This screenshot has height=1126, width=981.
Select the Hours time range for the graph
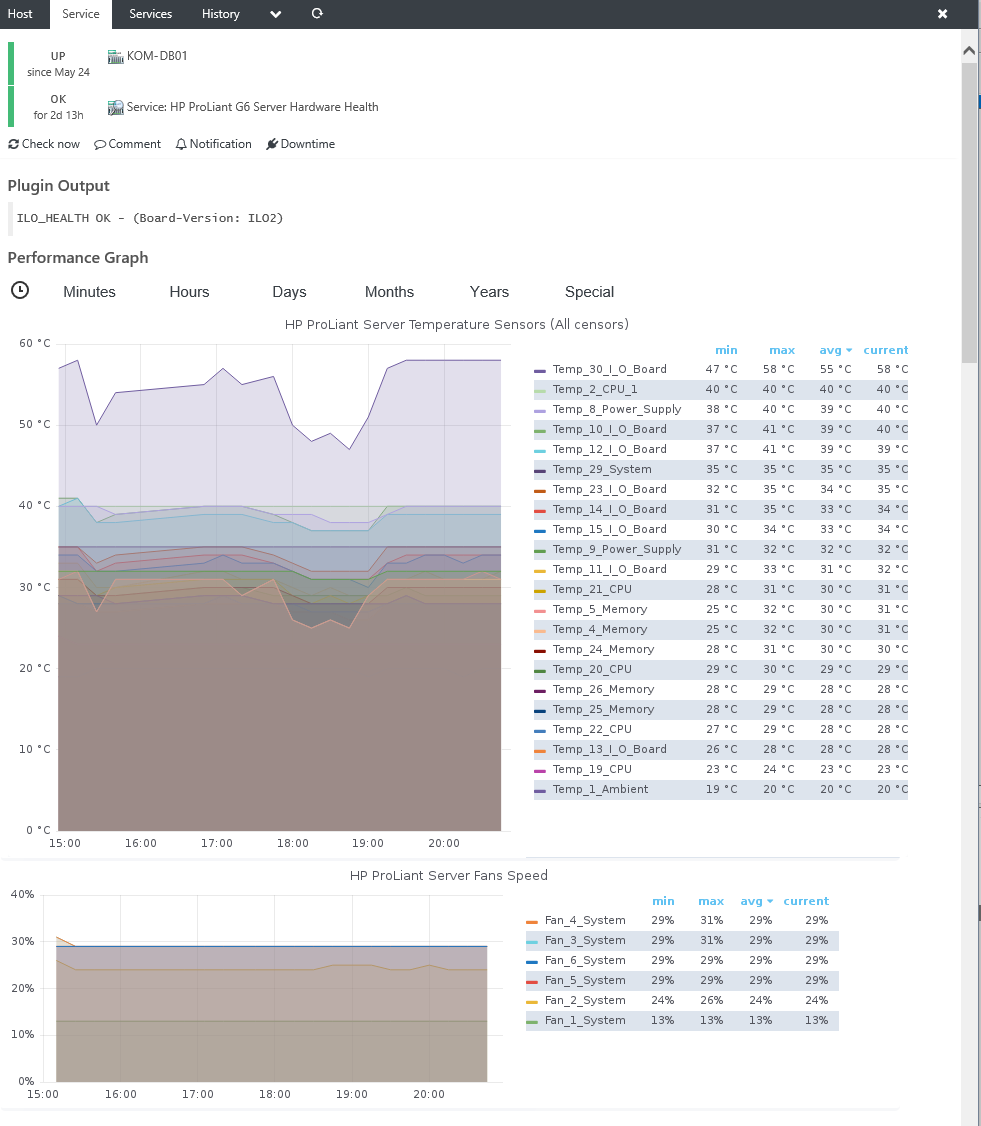189,291
